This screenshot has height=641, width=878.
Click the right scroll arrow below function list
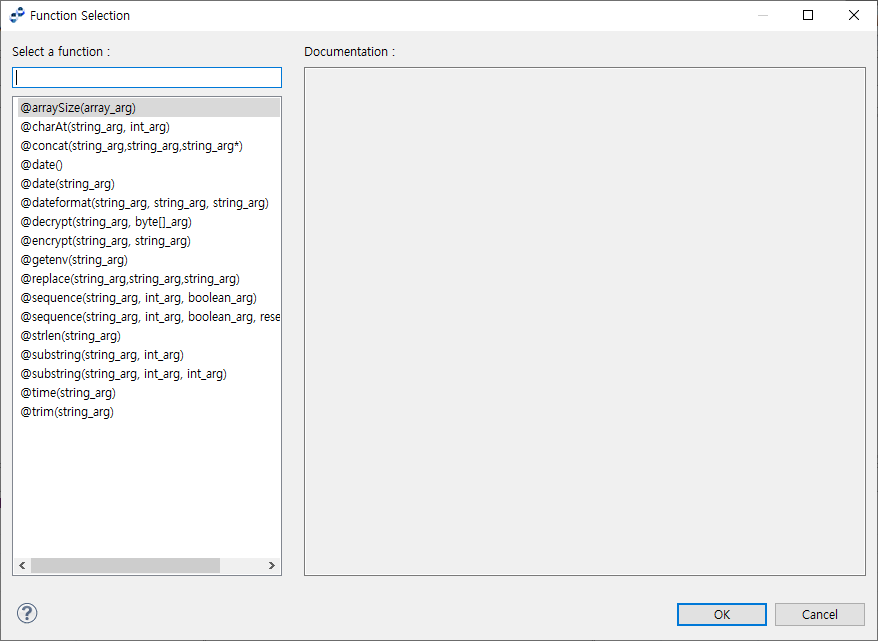(271, 565)
